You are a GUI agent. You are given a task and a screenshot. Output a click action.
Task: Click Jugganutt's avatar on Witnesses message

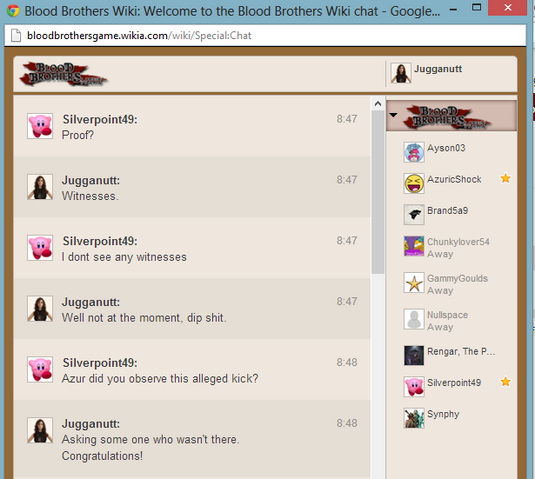coord(40,187)
